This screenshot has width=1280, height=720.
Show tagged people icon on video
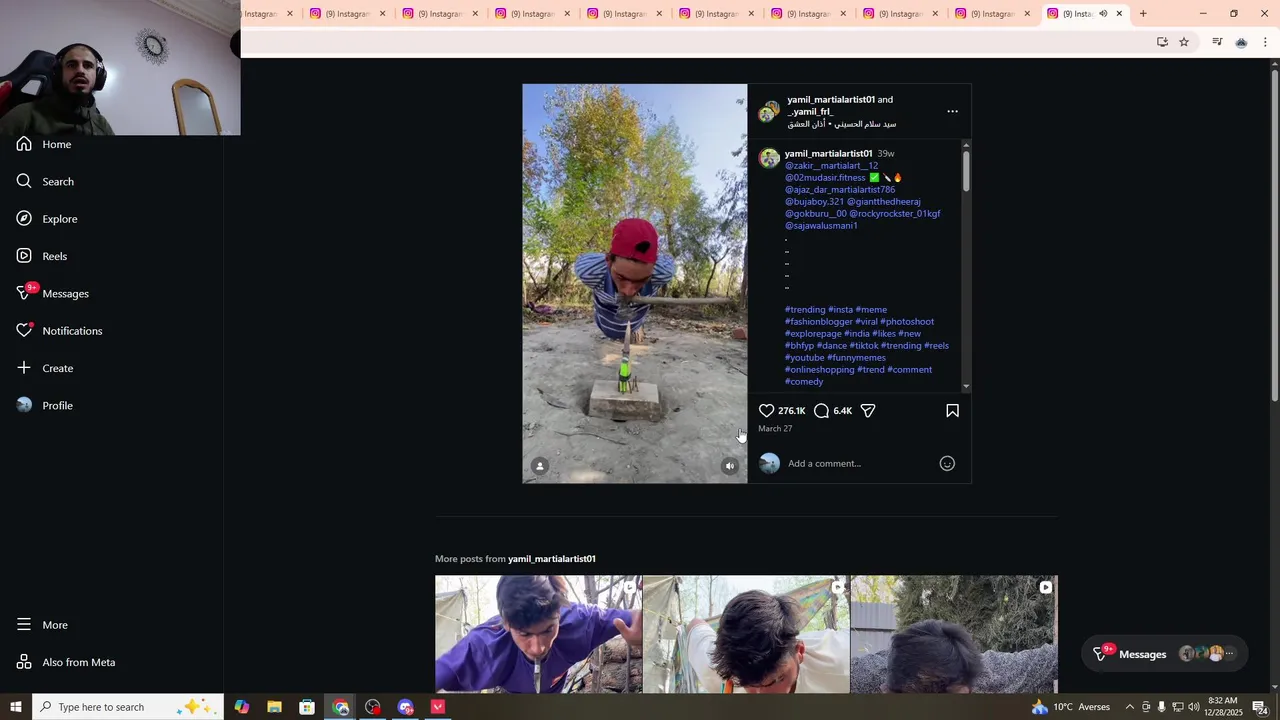540,466
